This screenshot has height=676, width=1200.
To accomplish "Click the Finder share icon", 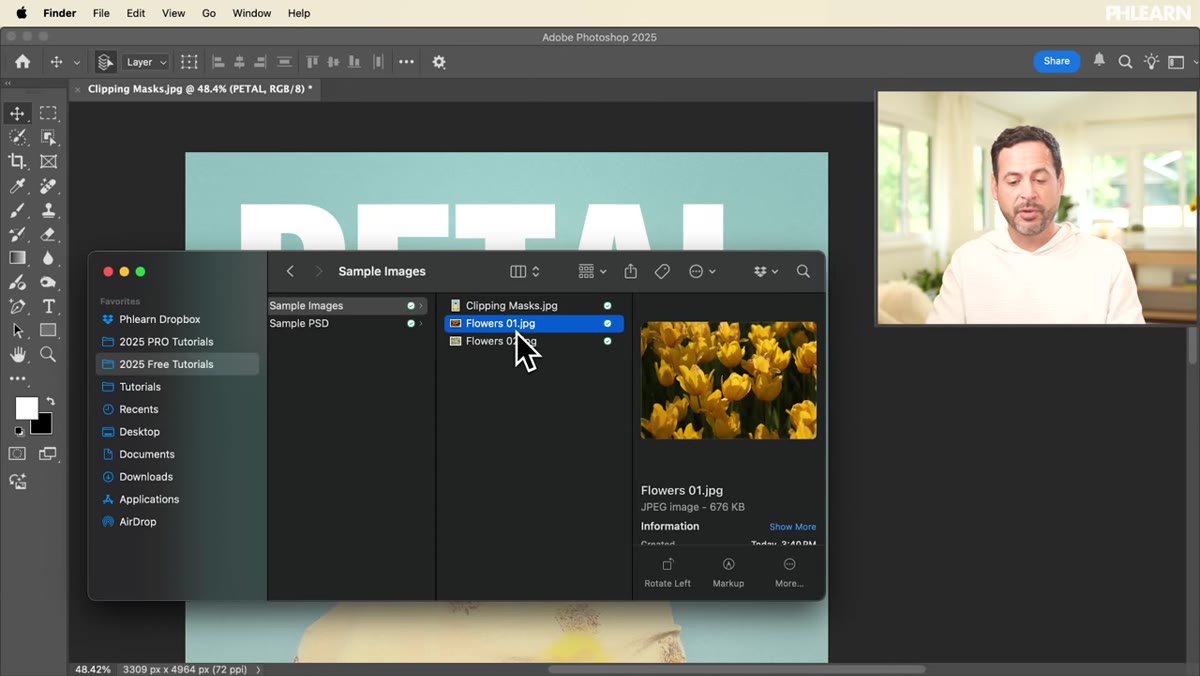I will click(631, 271).
